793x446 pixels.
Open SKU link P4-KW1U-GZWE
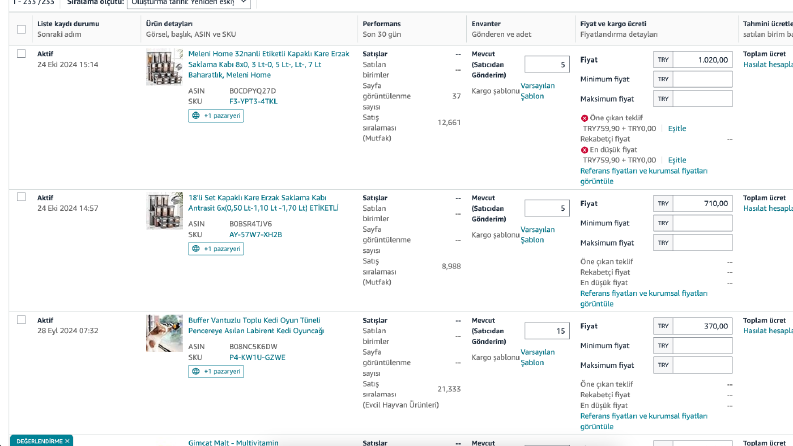(257, 357)
